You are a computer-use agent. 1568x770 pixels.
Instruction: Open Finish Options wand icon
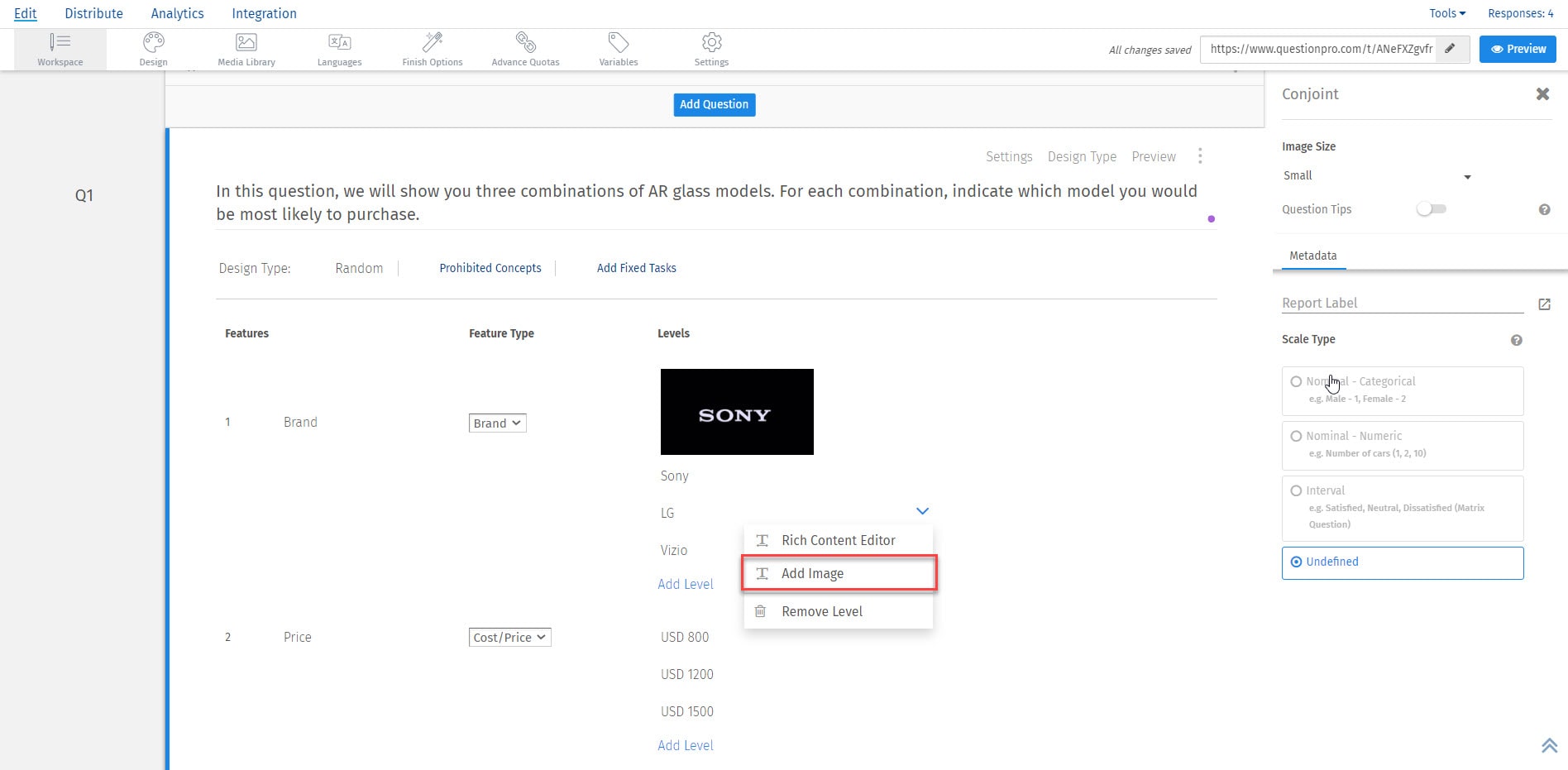pos(433,43)
